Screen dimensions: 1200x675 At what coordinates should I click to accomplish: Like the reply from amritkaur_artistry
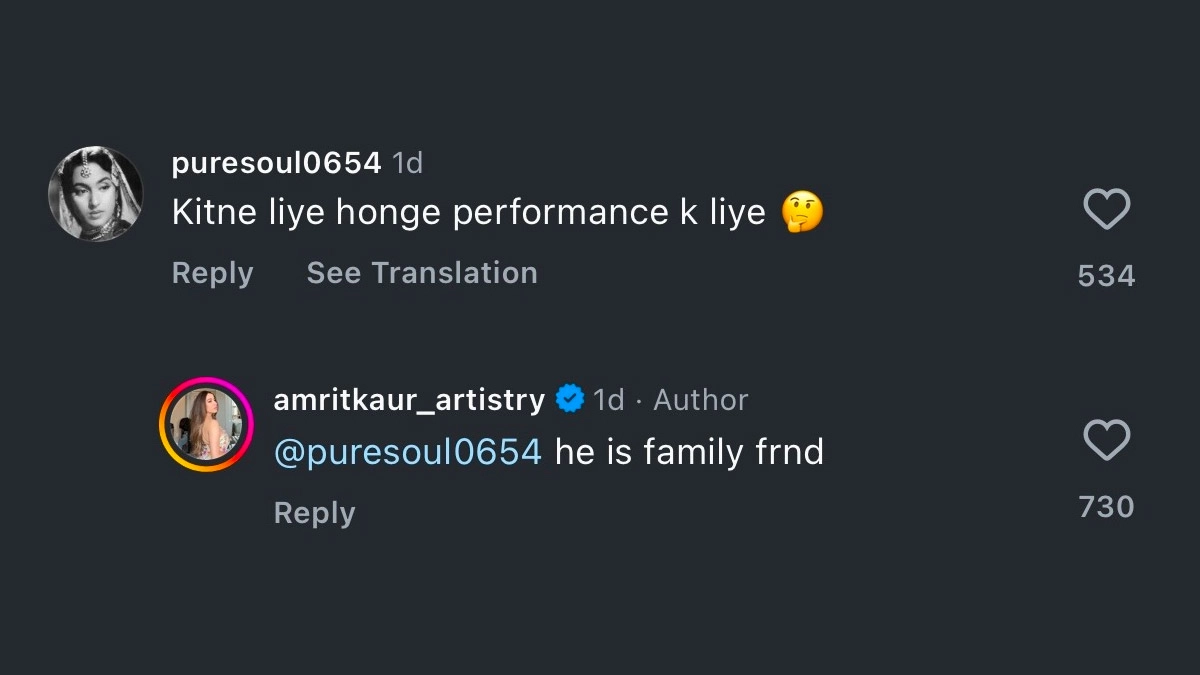pos(1106,441)
